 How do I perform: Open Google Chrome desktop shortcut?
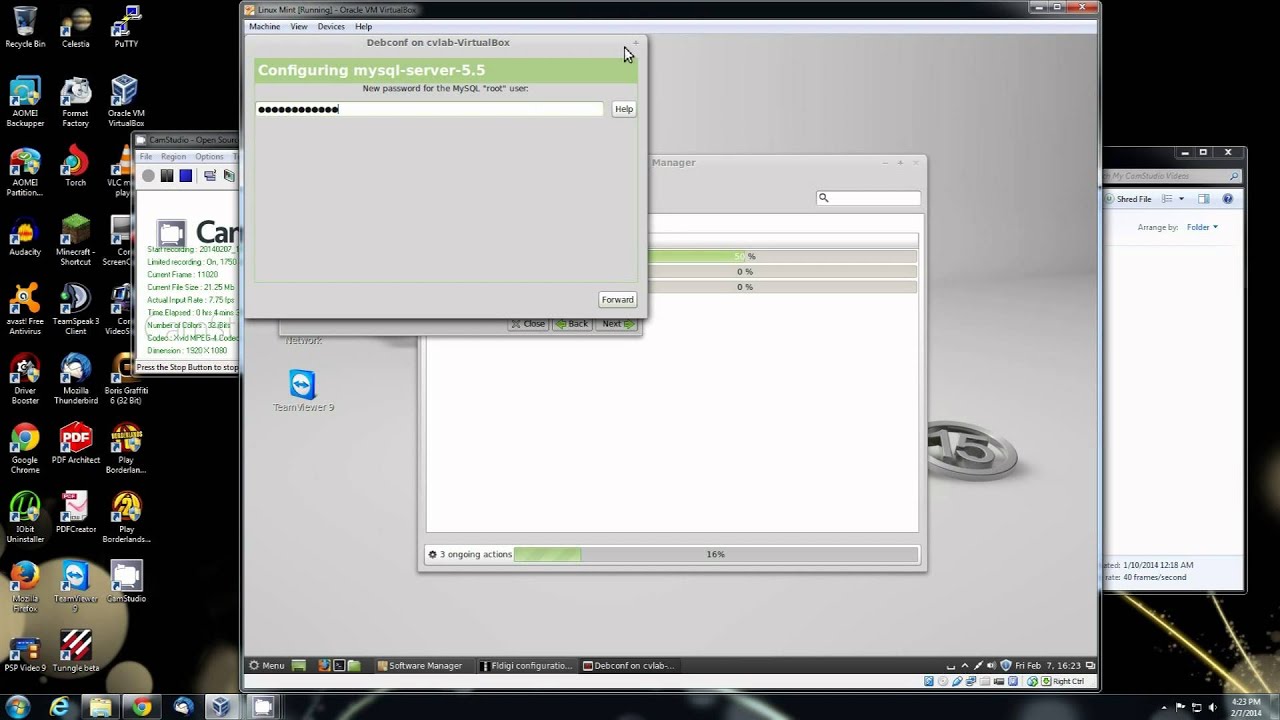pos(25,448)
